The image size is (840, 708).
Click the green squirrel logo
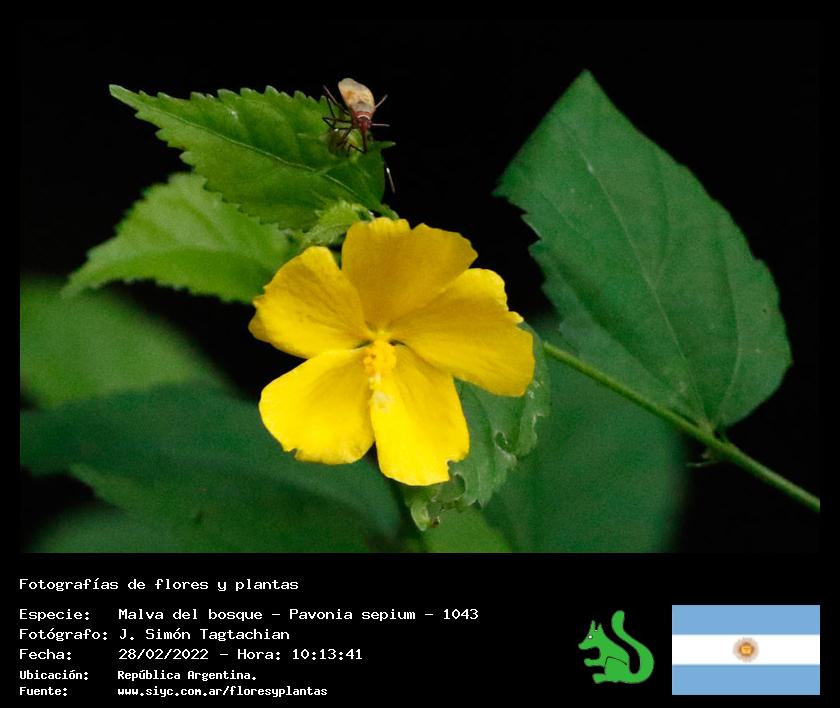(x=615, y=648)
